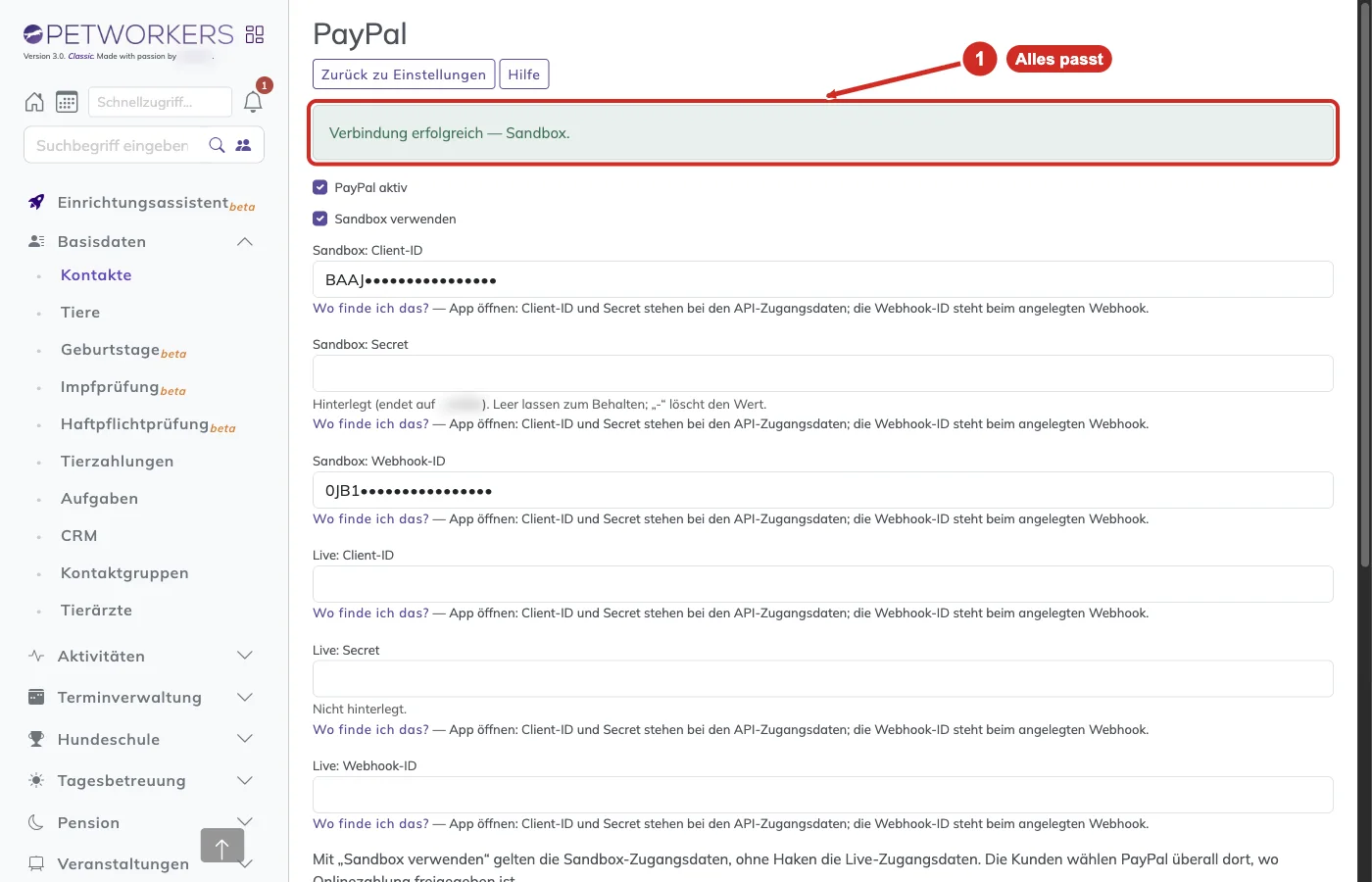Click the contacts people icon in search
This screenshot has width=1372, height=882.
[x=243, y=145]
